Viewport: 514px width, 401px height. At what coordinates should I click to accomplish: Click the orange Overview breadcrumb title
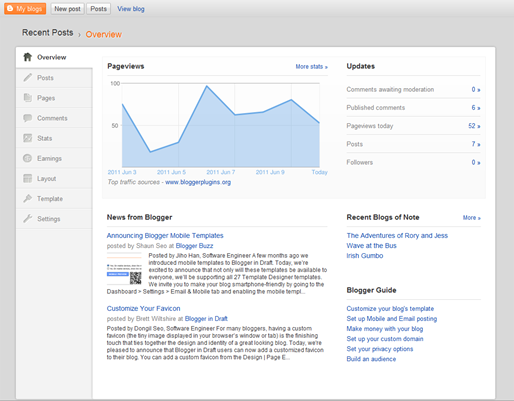click(x=104, y=34)
